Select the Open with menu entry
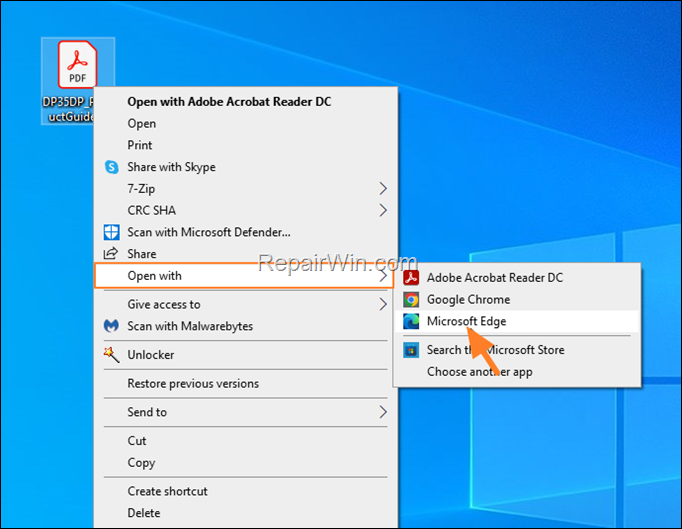Image resolution: width=682 pixels, height=529 pixels. click(244, 276)
